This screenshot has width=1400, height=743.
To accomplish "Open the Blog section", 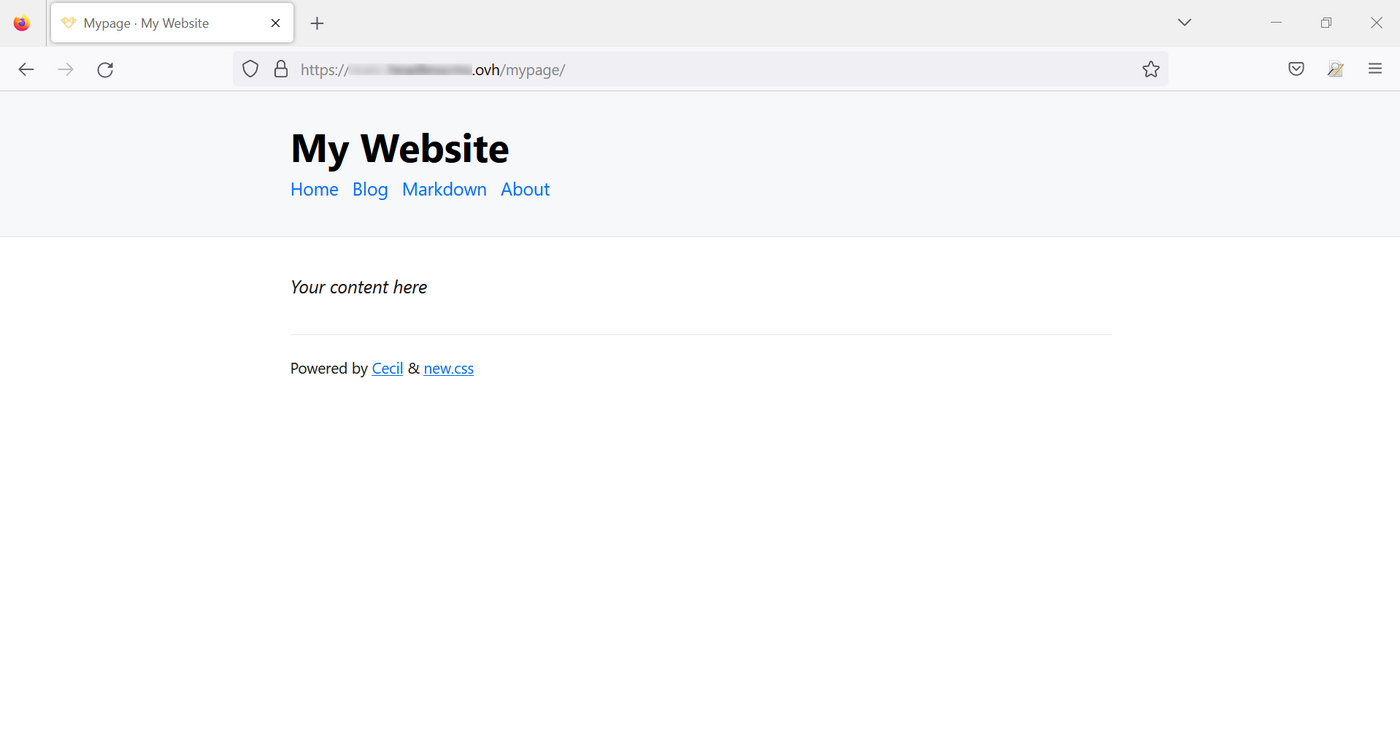I will (369, 189).
